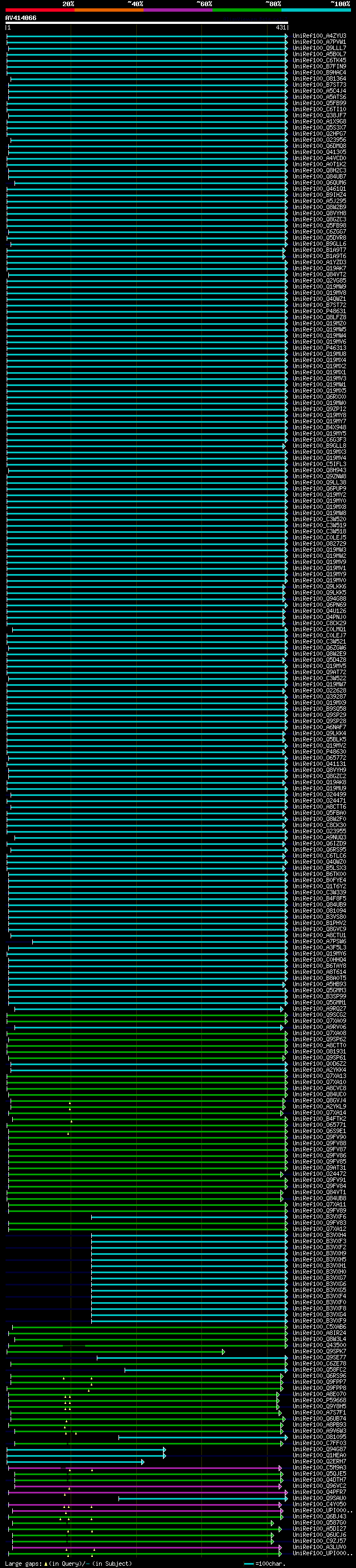Select the query ID AV414066

pyautogui.click(x=21, y=18)
